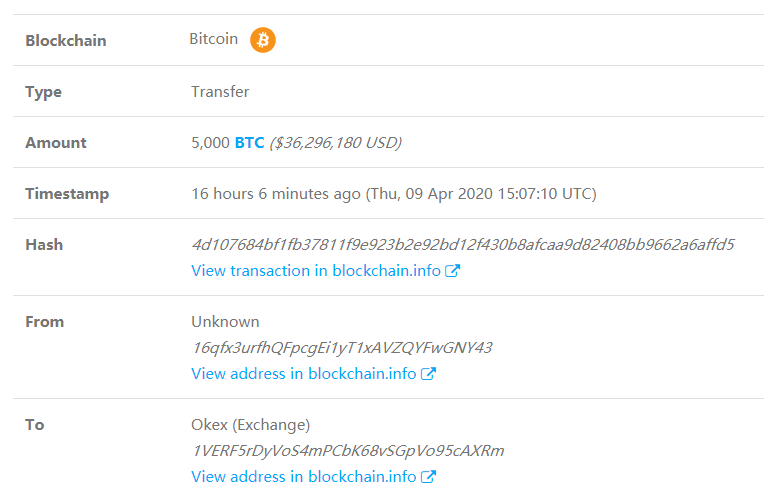This screenshot has height=500, width=764.
Task: Click the $36,296,180 USD value
Action: click(336, 143)
